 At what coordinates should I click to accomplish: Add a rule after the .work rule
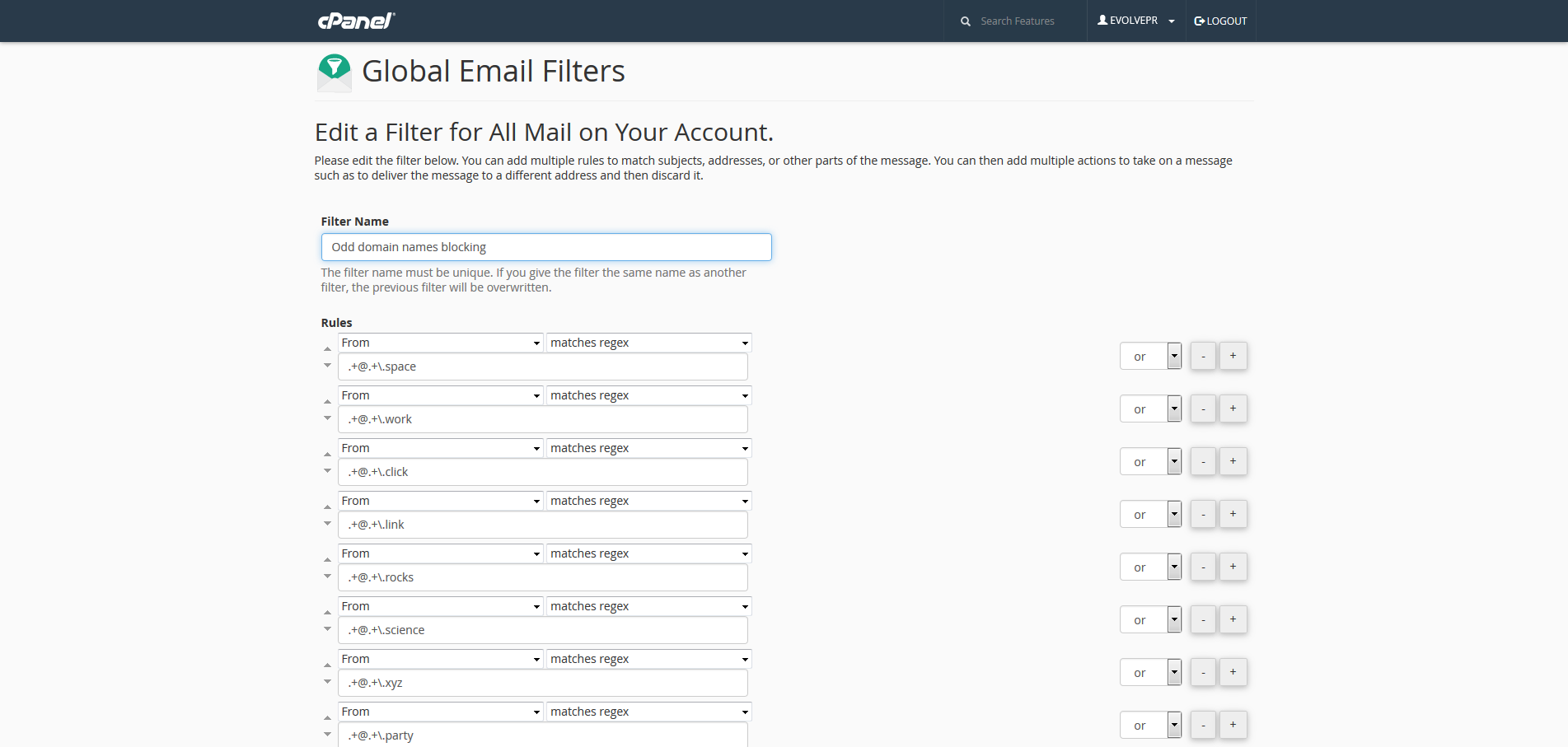click(x=1233, y=409)
